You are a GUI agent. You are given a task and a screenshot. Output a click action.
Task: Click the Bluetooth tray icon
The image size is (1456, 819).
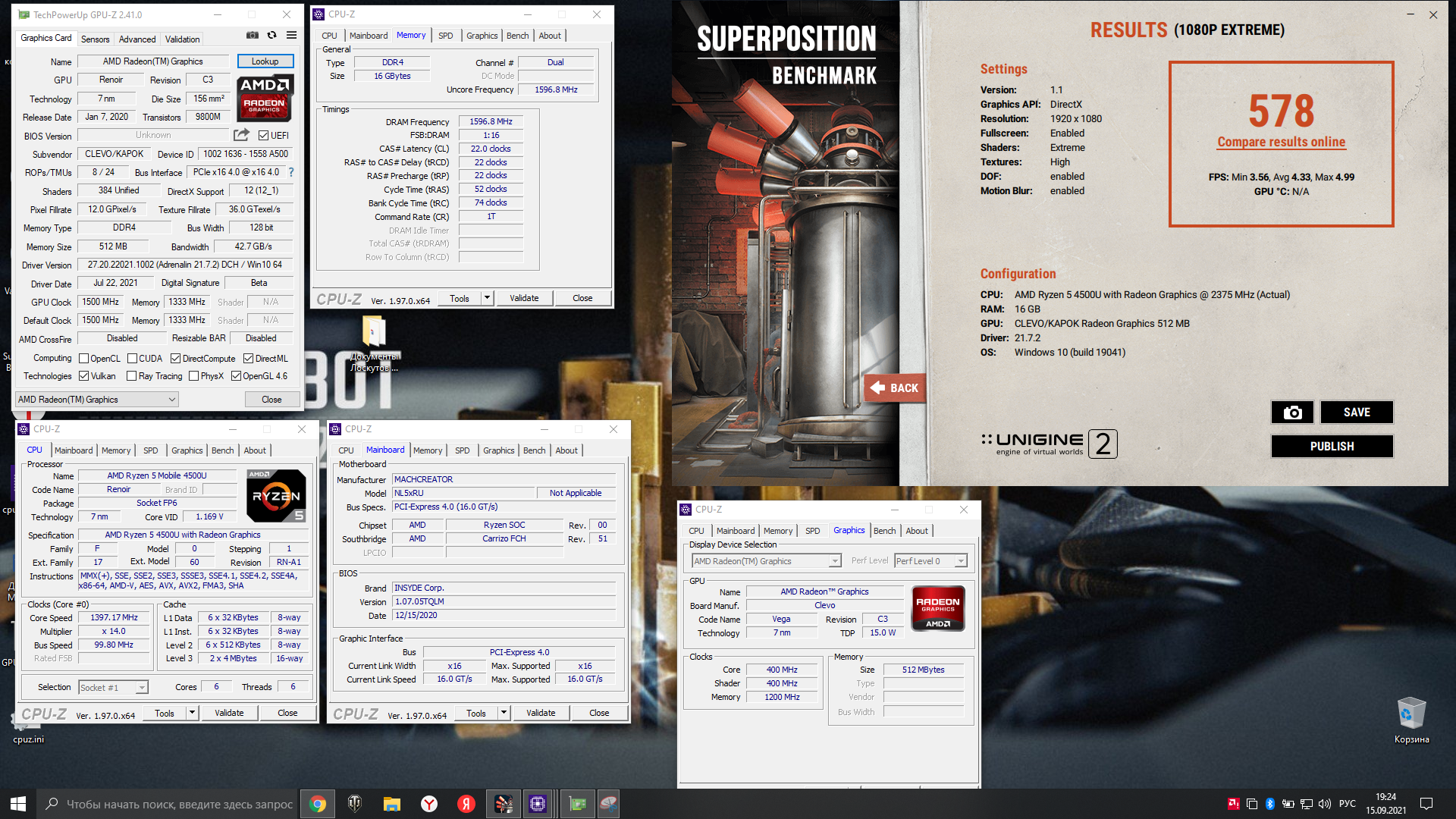1269,804
